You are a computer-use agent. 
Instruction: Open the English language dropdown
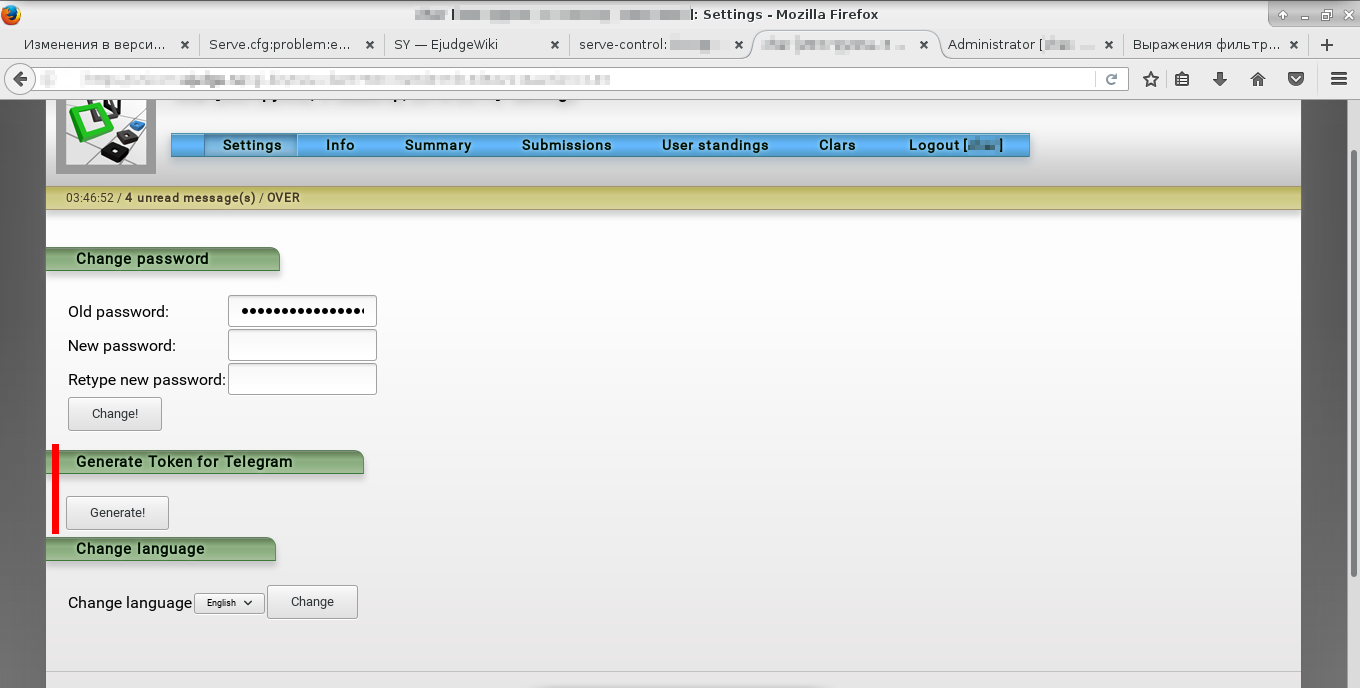click(229, 603)
